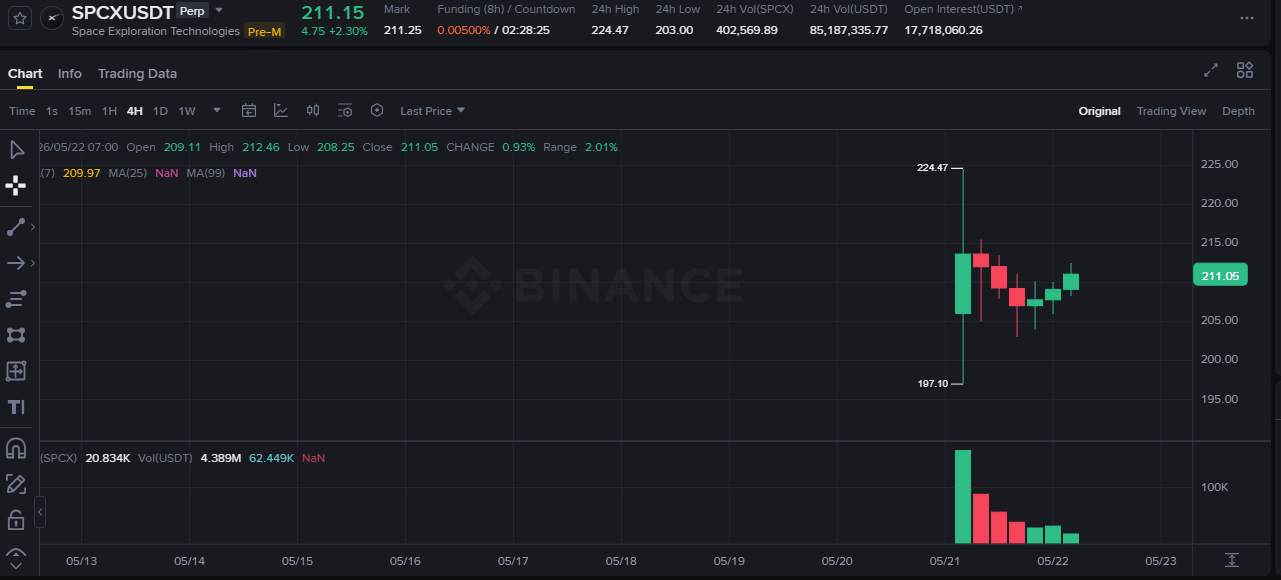Open the SPCXUSDT pair selector dropdown arrow
The image size is (1281, 580).
coord(219,11)
